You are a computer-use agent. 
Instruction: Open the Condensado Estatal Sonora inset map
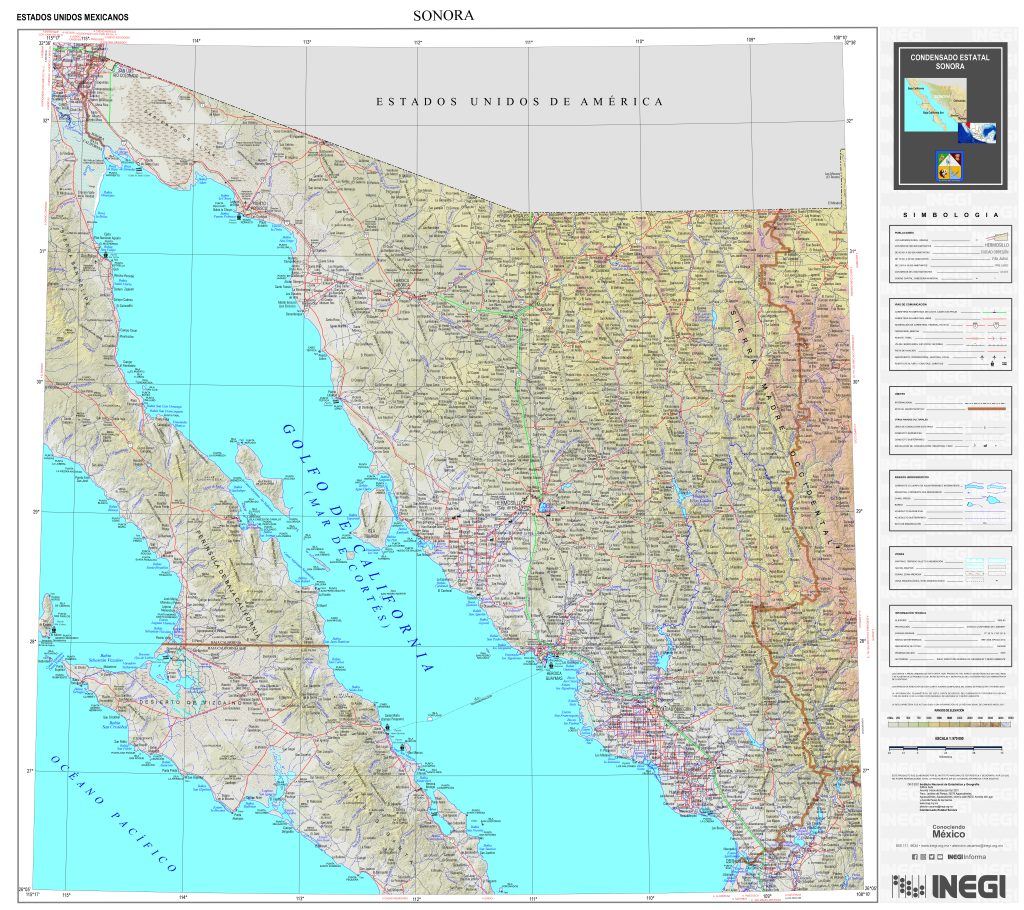click(x=937, y=105)
